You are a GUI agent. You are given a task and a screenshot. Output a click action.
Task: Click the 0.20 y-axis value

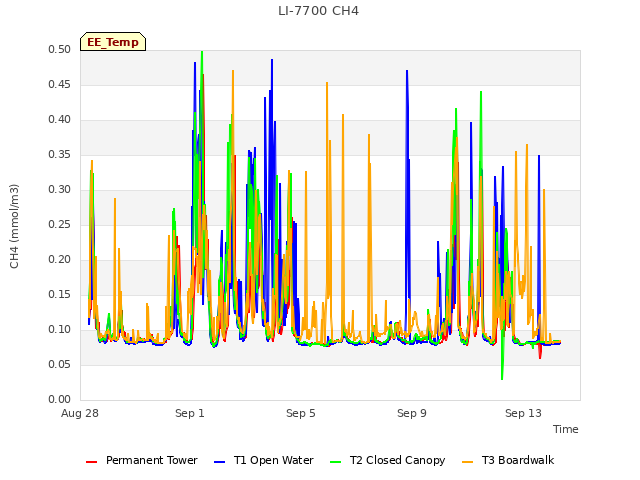[x=60, y=260]
